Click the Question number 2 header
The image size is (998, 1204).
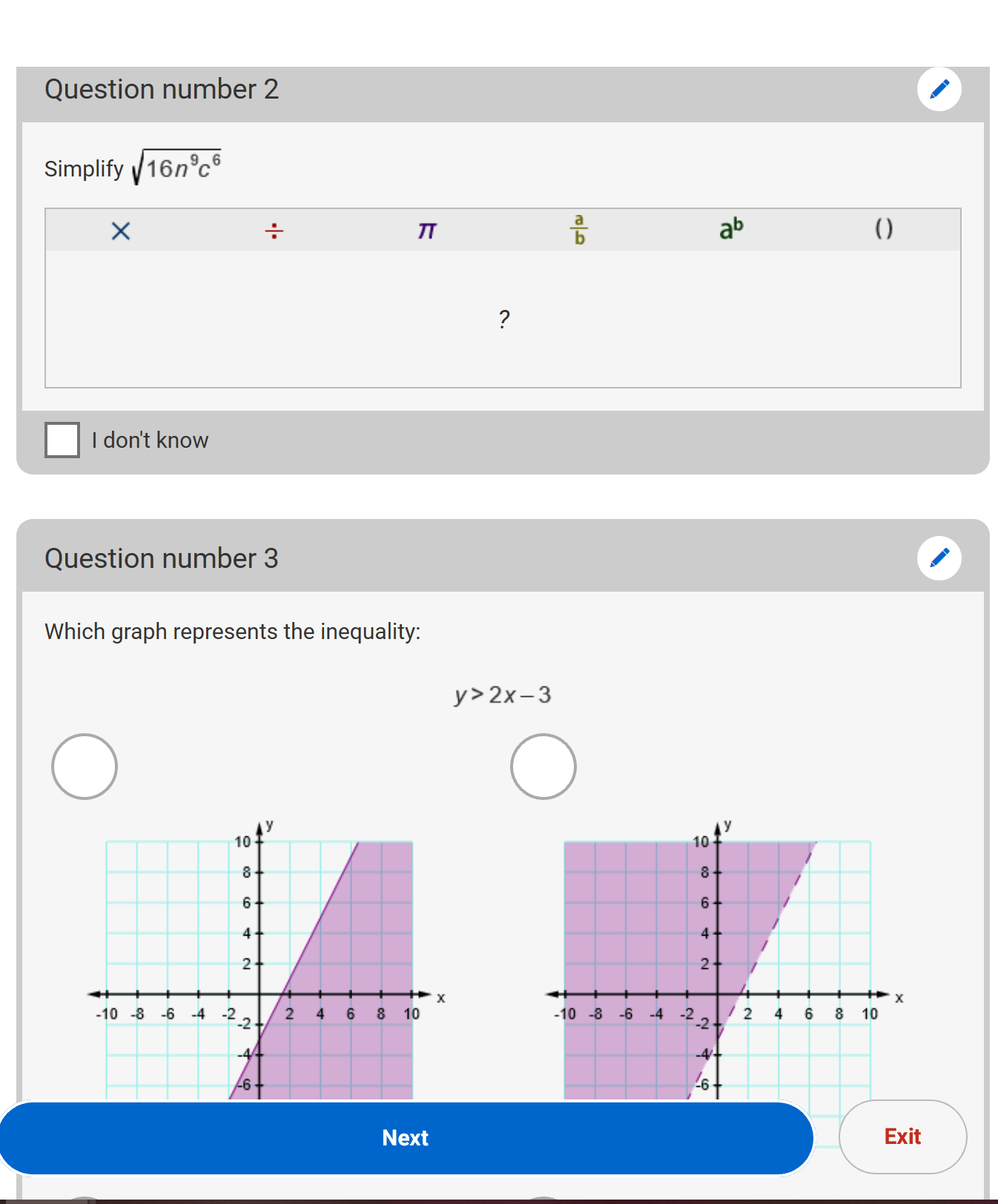click(x=162, y=89)
